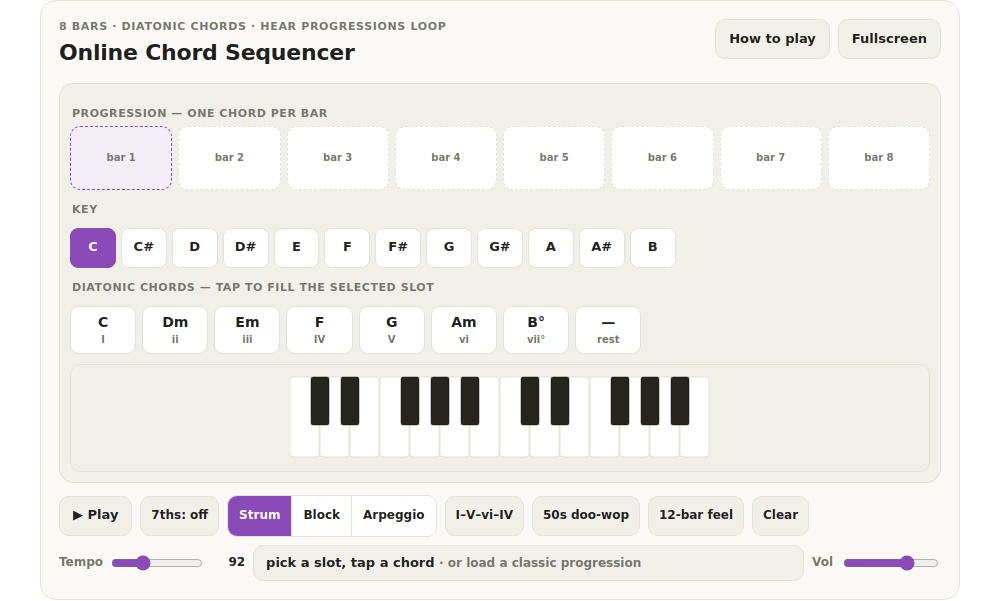The height and width of the screenshot is (601, 1000).
Task: Click the rightmost white piano key
Action: point(695,441)
